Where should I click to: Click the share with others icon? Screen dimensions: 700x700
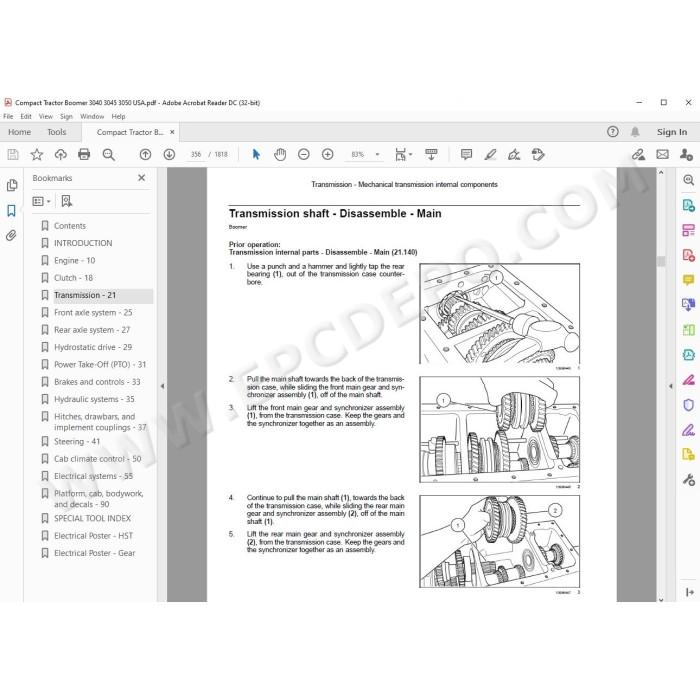point(686,154)
